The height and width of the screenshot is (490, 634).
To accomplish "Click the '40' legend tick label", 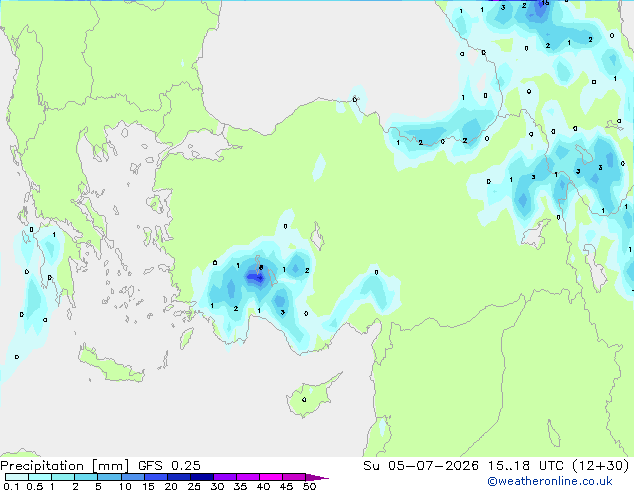I will 263,486.
